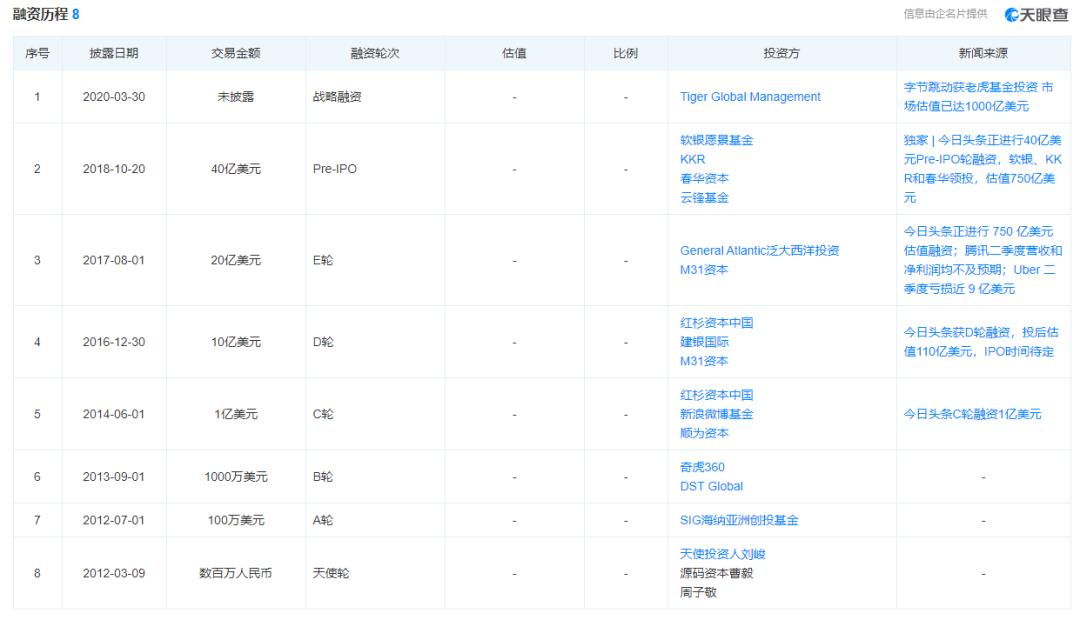
Task: Open news link 今日头条正进行750亿美元估值融资
Action: [982, 260]
